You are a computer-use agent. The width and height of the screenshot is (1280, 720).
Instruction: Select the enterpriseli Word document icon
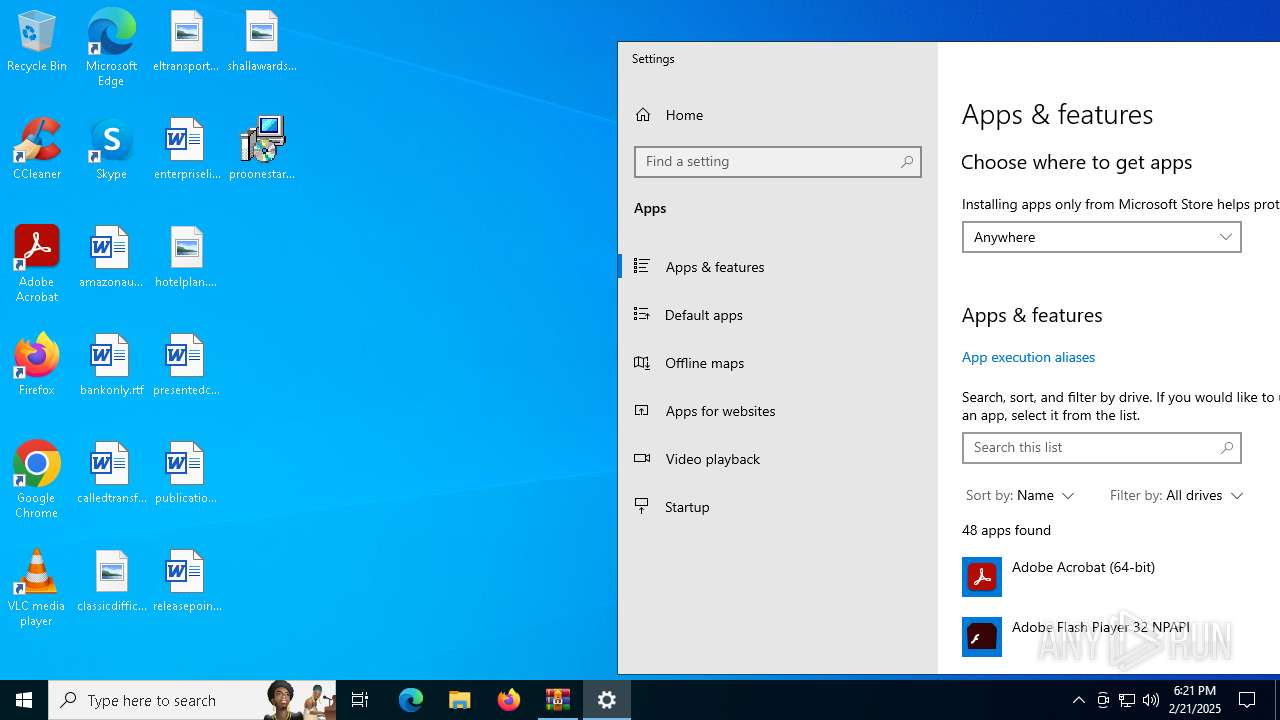tap(186, 150)
